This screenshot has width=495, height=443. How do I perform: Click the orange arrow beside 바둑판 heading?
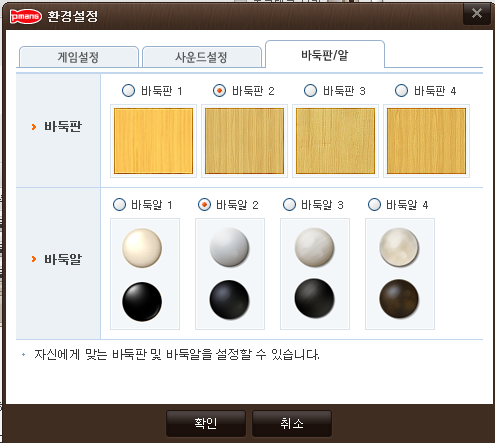(x=34, y=127)
